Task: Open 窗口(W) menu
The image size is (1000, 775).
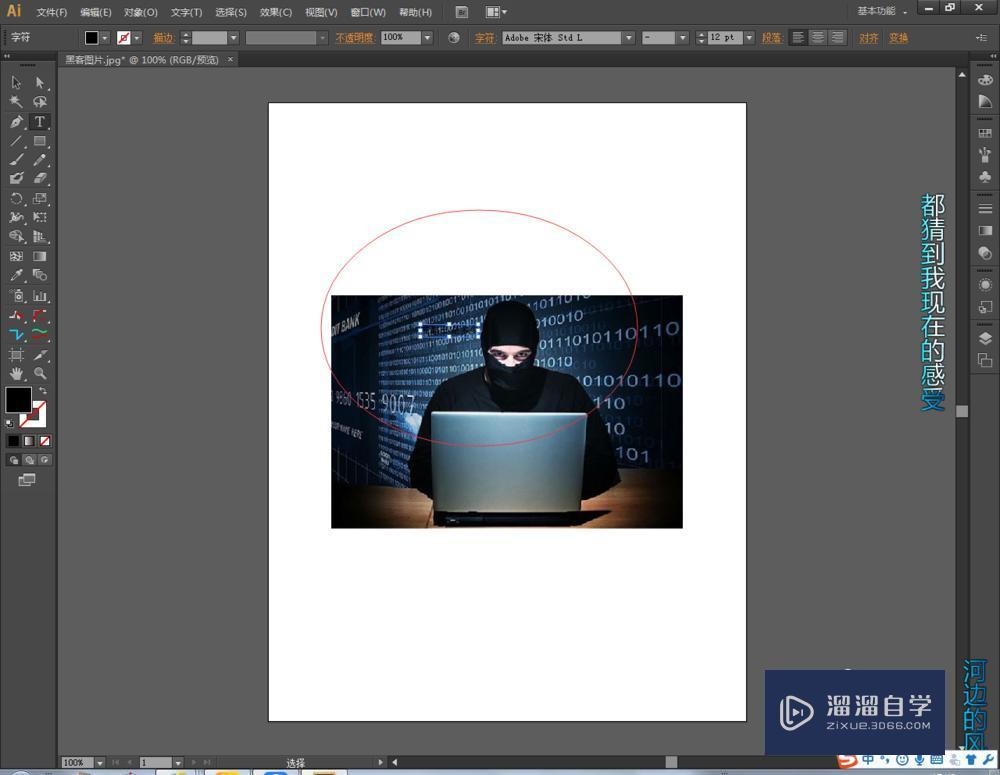Action: (x=368, y=12)
